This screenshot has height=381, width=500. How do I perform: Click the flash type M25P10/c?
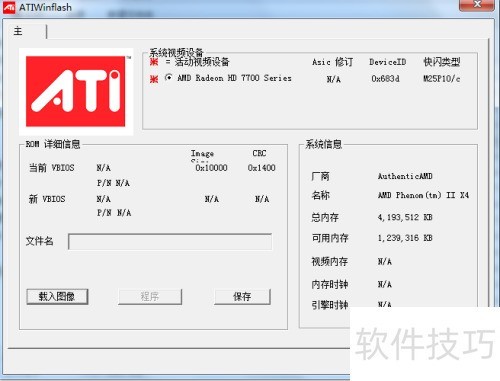click(x=442, y=79)
